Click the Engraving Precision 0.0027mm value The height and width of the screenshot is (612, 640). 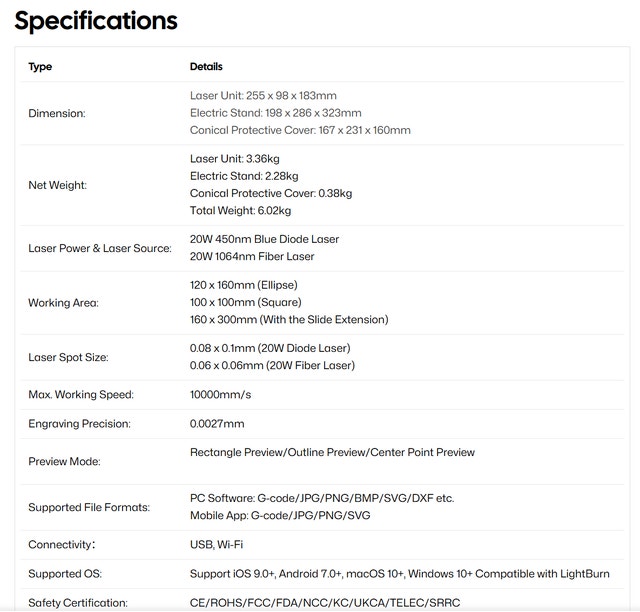click(x=217, y=424)
